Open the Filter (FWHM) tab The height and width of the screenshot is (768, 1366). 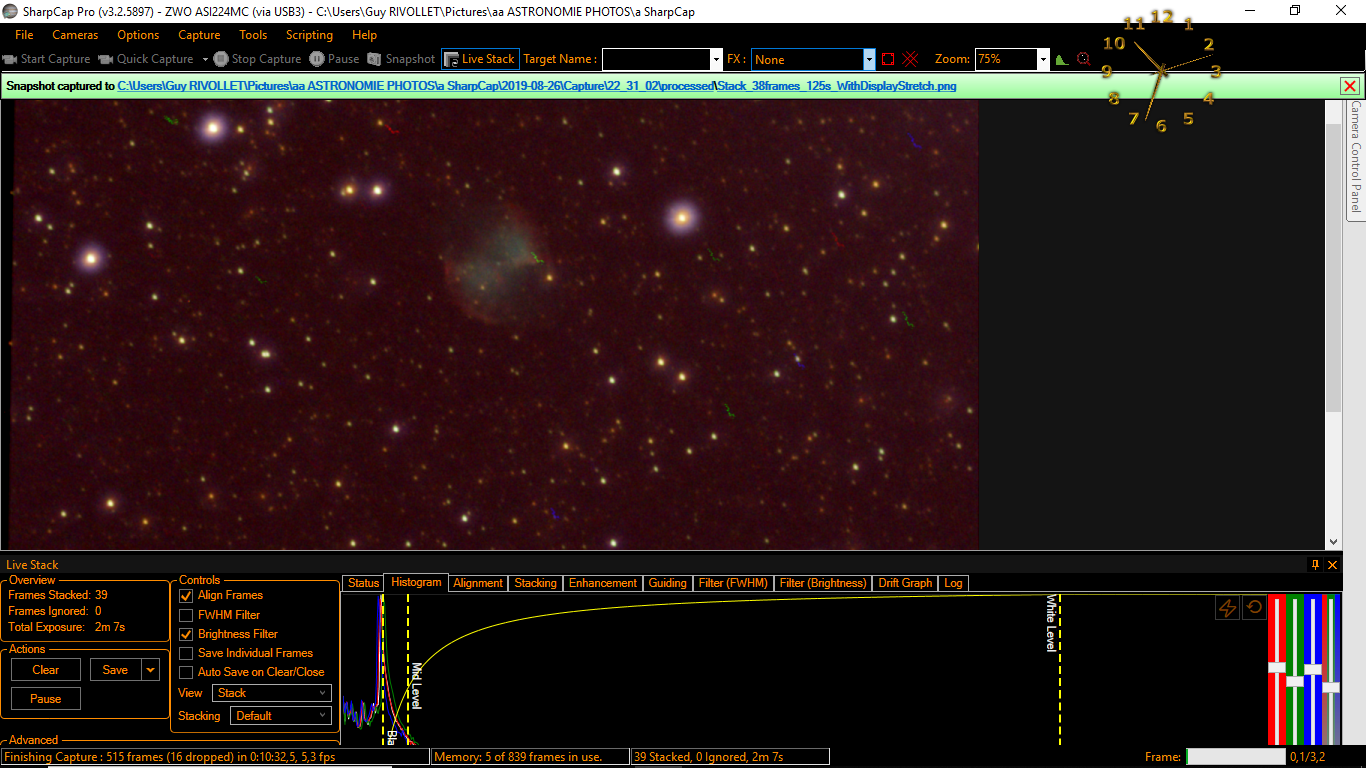733,583
